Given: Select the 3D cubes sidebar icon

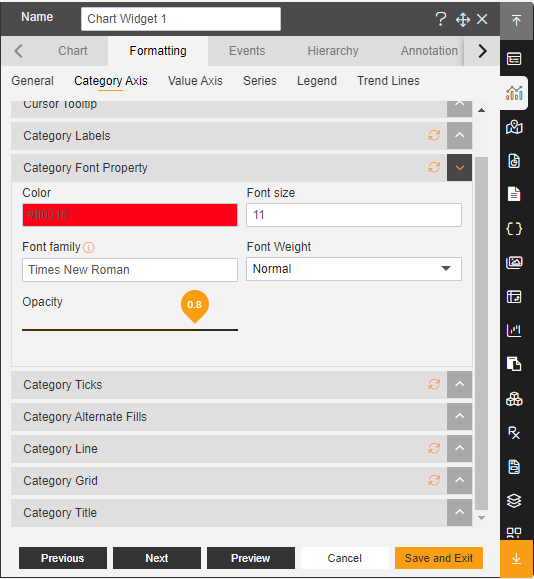Looking at the screenshot, I should pos(514,399).
